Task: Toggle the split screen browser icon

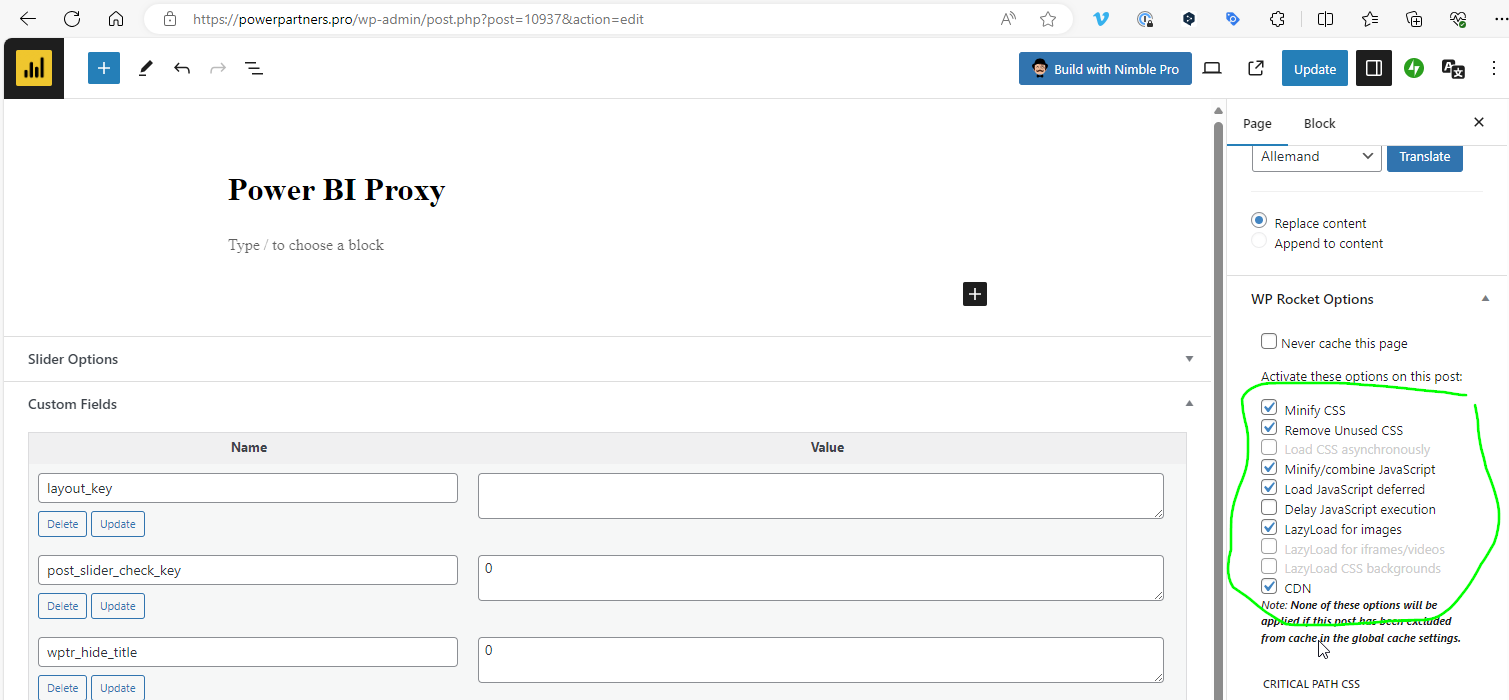Action: pos(1325,19)
